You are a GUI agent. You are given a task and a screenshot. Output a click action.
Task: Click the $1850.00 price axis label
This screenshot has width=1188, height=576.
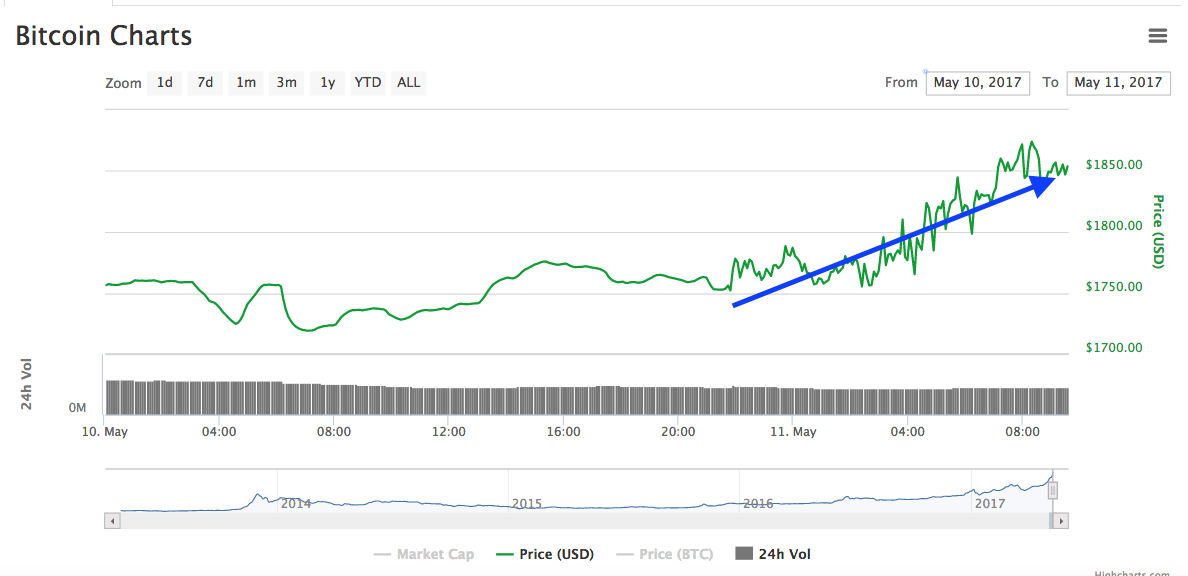[x=1114, y=164]
